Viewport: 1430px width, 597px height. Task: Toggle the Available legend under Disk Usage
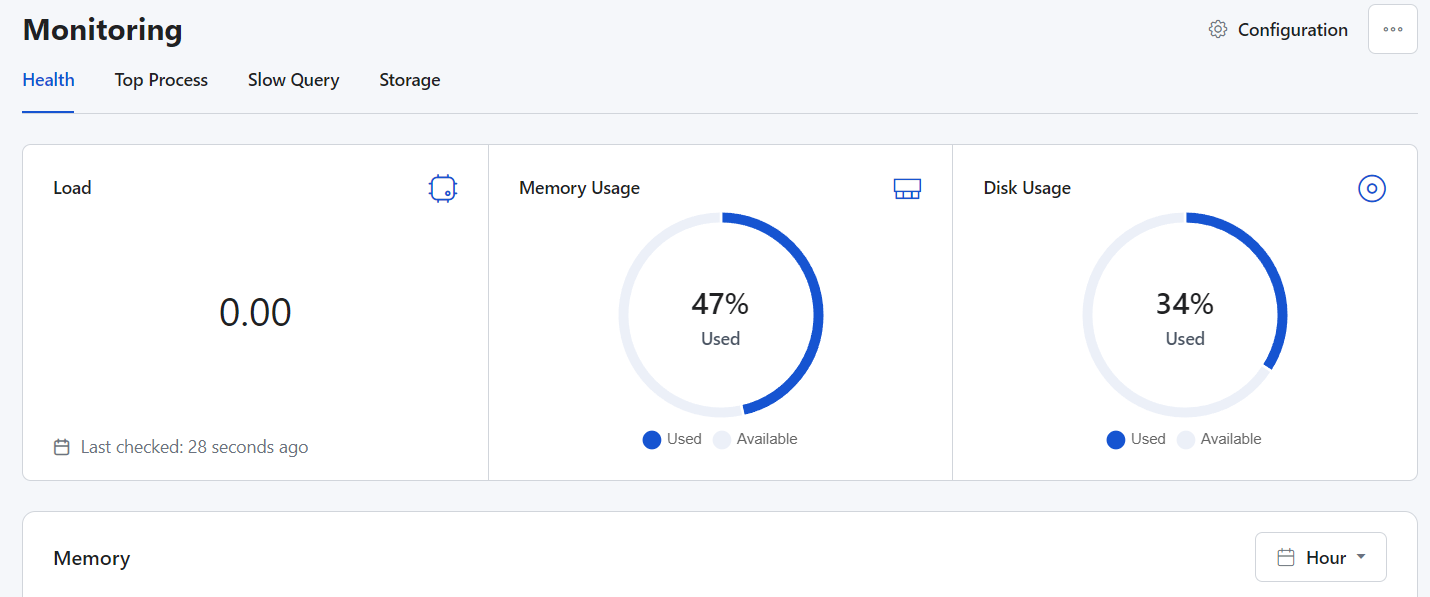pos(1219,439)
